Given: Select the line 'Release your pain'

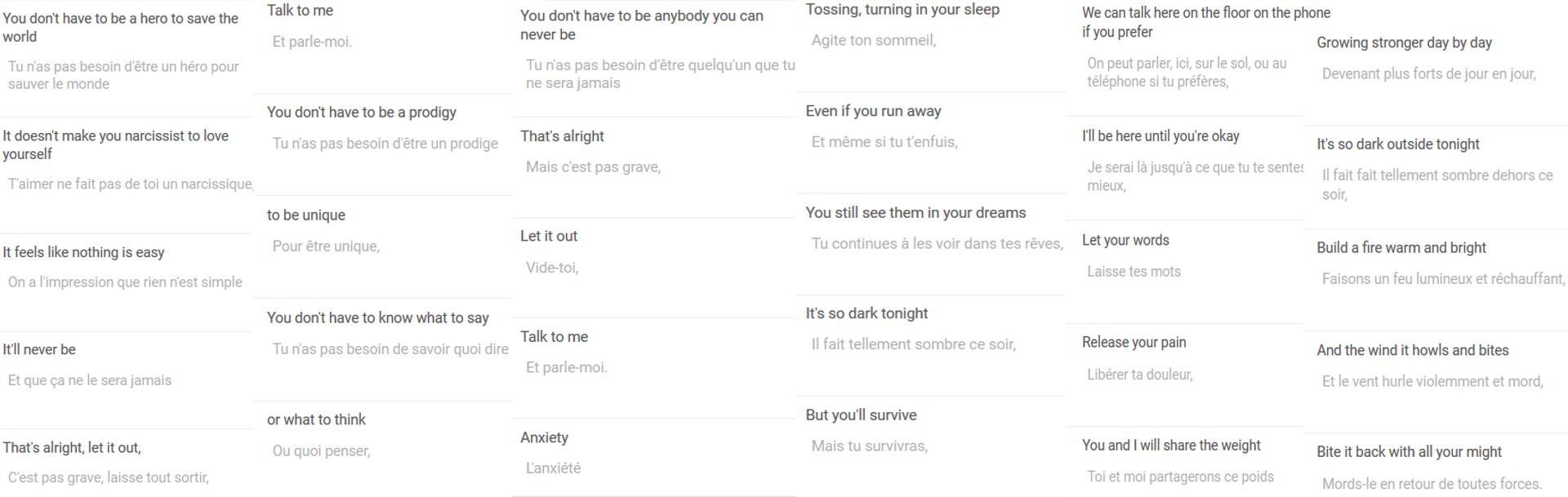Looking at the screenshot, I should [x=1134, y=343].
